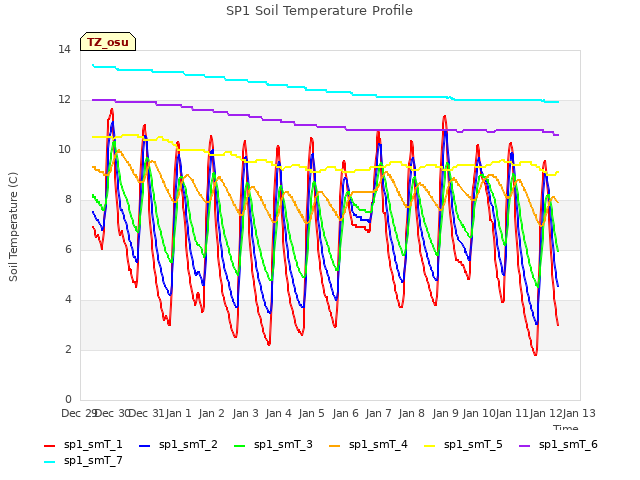Click the Jan 4 x-axis tick label
This screenshot has height=480, width=640.
278,413
